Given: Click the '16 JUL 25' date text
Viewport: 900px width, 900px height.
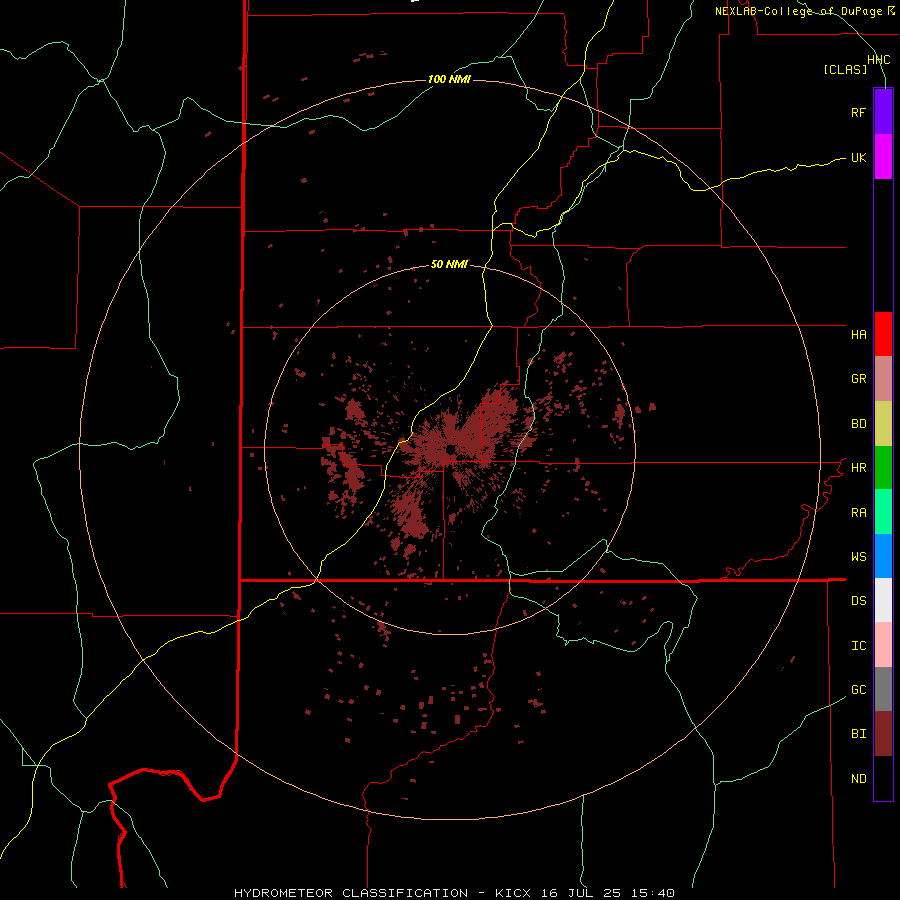Looking at the screenshot, I should pos(583,893).
